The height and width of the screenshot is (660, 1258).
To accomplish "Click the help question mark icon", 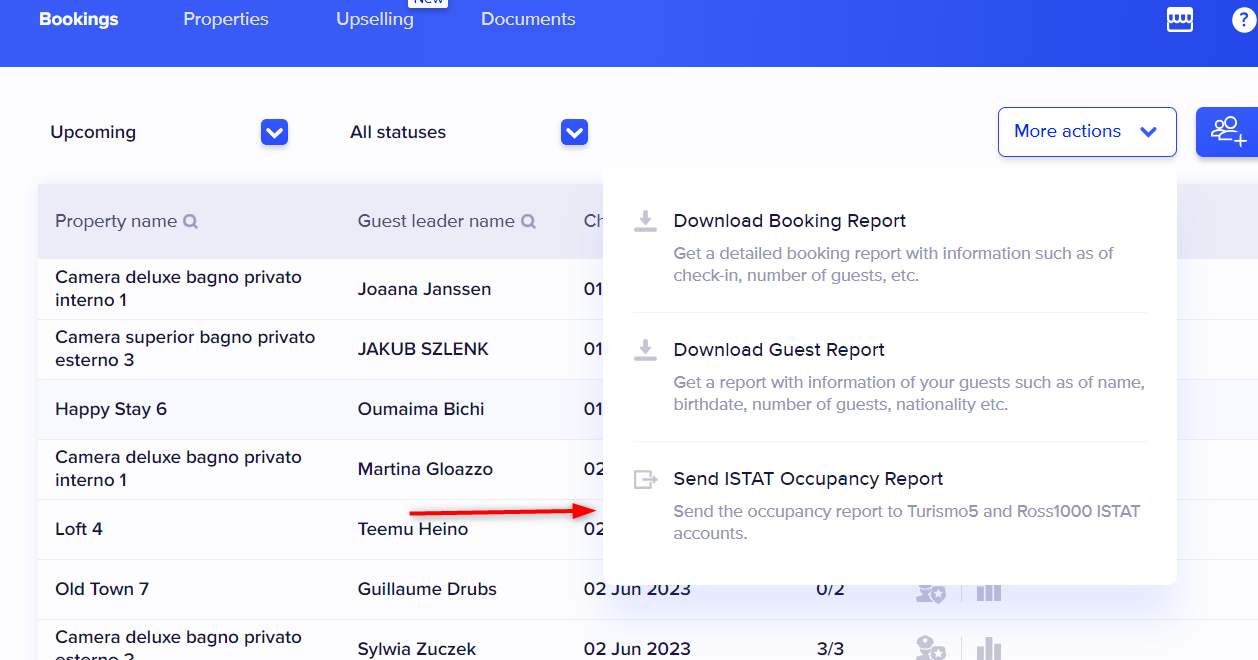I will 1243,20.
